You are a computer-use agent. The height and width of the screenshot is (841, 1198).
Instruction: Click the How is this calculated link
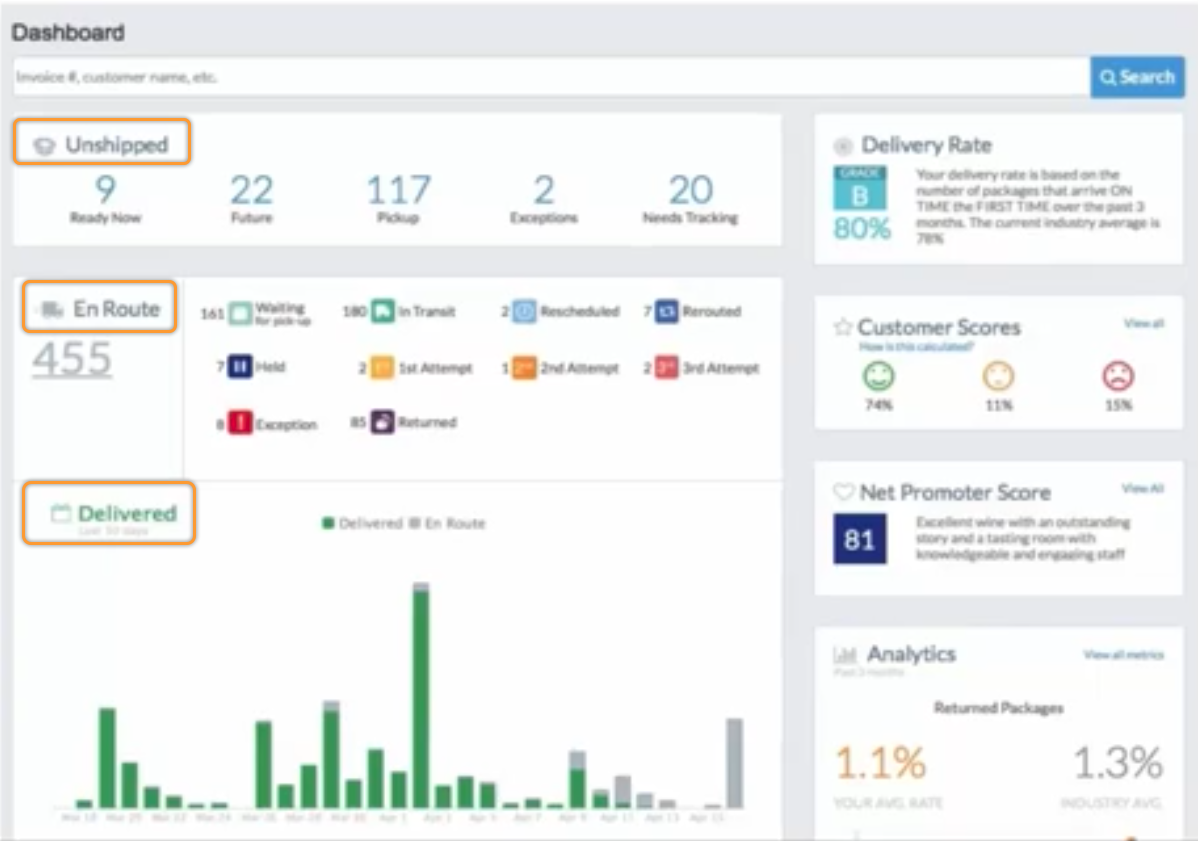click(x=915, y=347)
